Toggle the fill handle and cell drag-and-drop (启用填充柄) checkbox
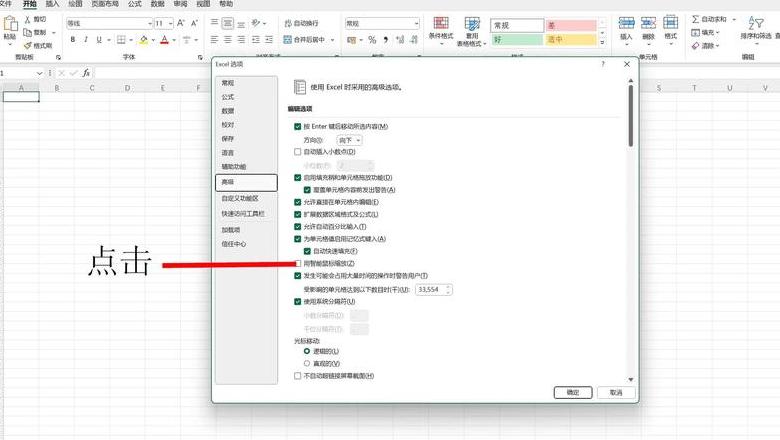780x440 pixels. (x=297, y=177)
